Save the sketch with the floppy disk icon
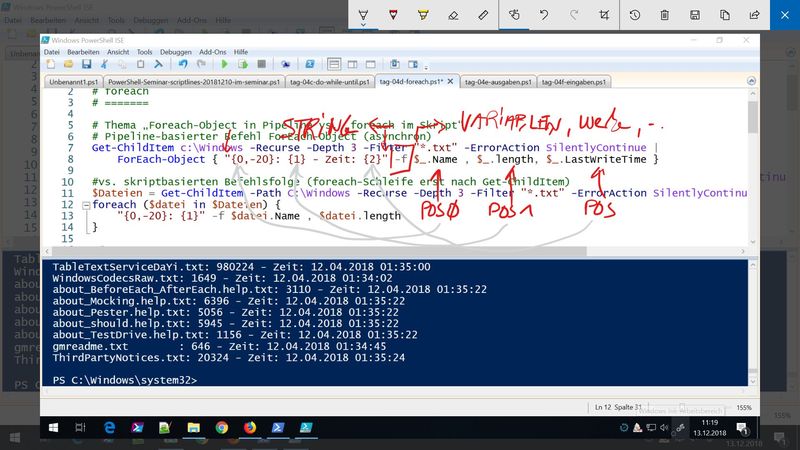The image size is (800, 450). coord(694,15)
